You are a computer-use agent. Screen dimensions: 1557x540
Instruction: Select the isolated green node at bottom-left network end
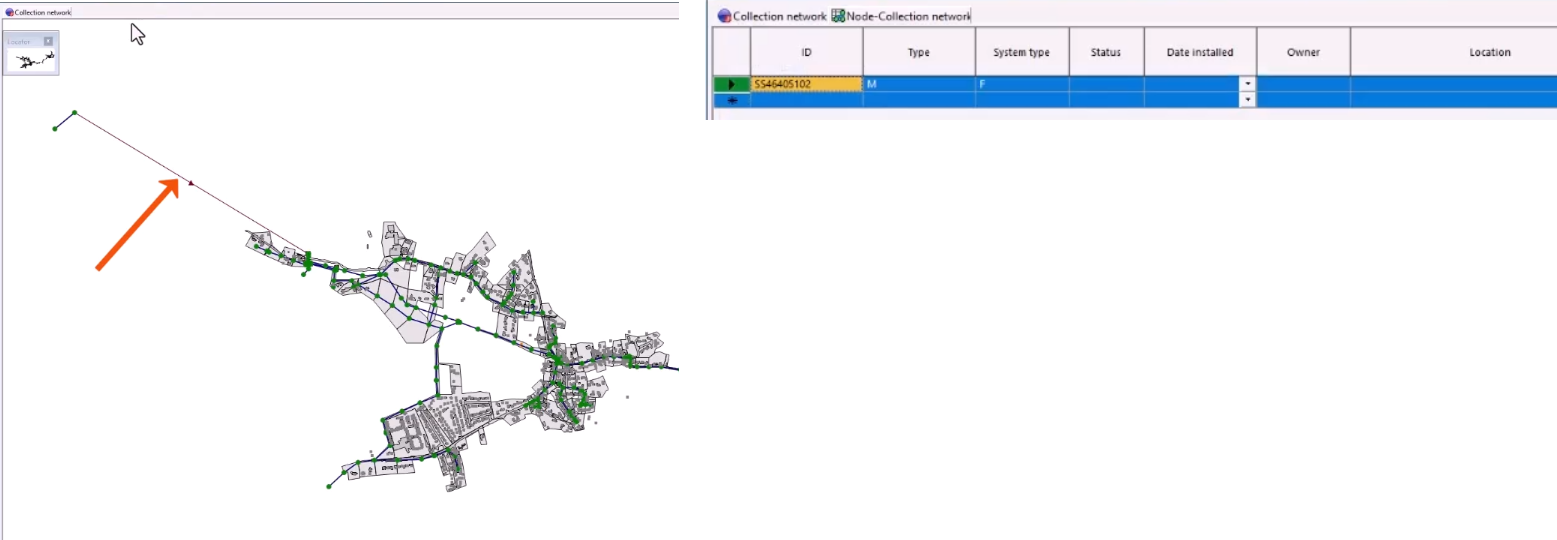(329, 487)
